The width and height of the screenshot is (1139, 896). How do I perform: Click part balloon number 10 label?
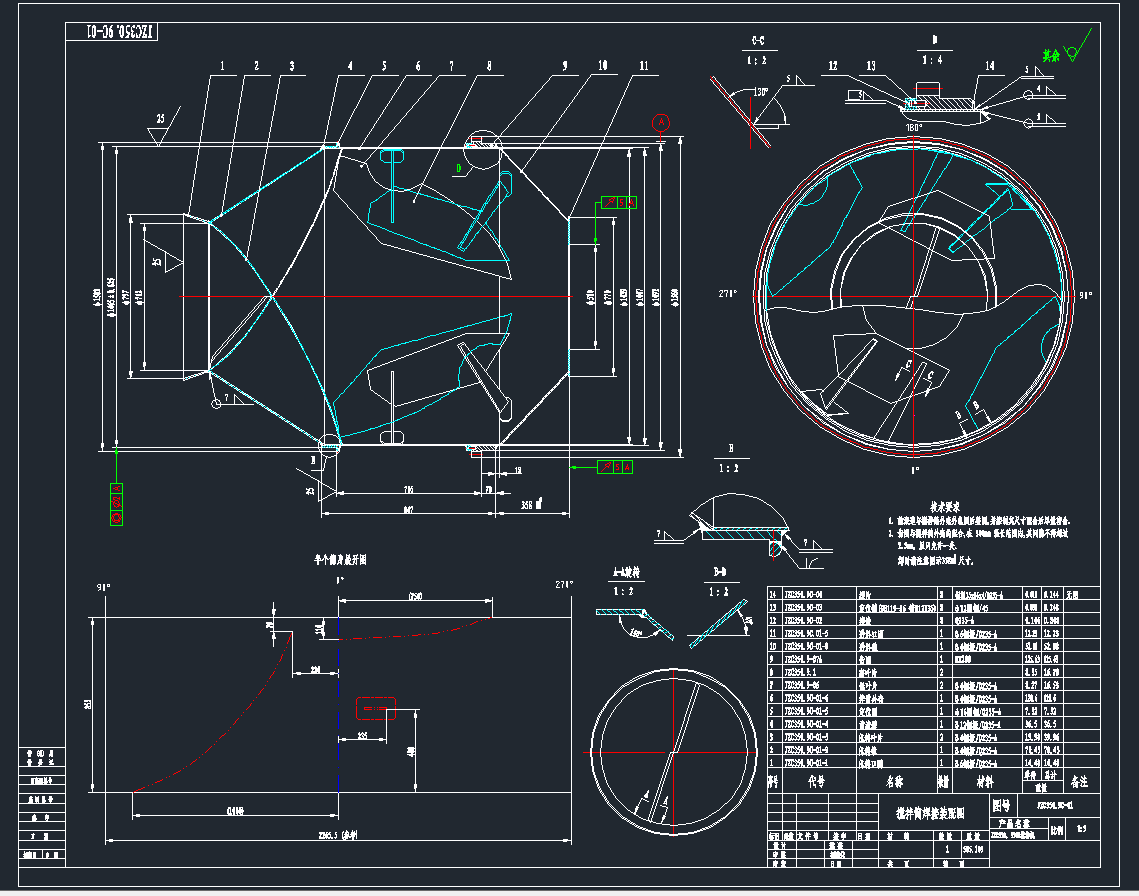tap(603, 66)
